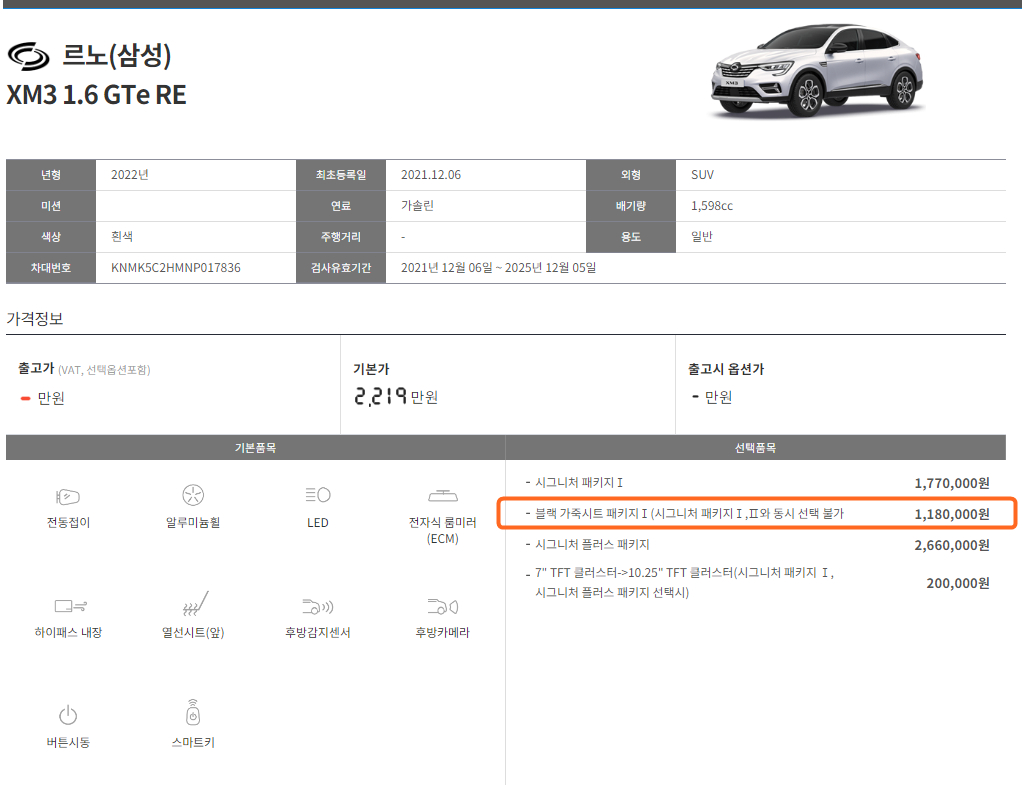Click the 출고시 옵션가 label
The image size is (1022, 785).
[726, 369]
